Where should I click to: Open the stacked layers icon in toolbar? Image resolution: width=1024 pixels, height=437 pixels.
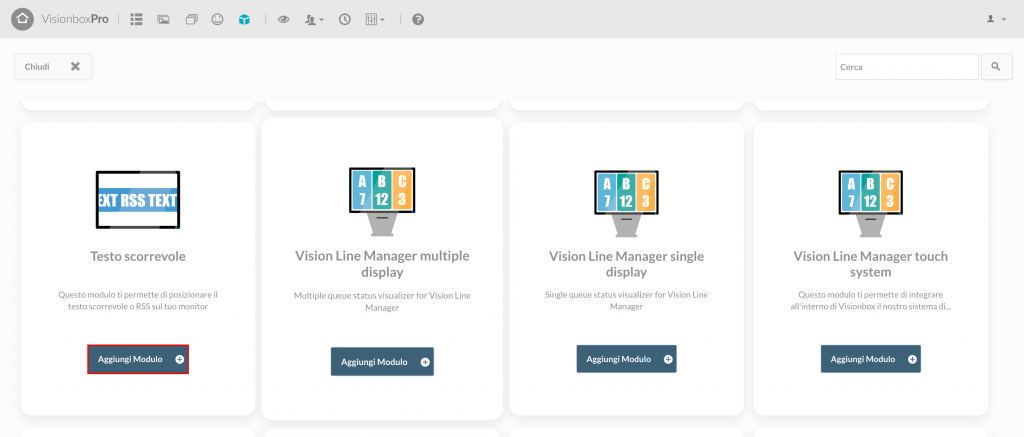coord(191,20)
